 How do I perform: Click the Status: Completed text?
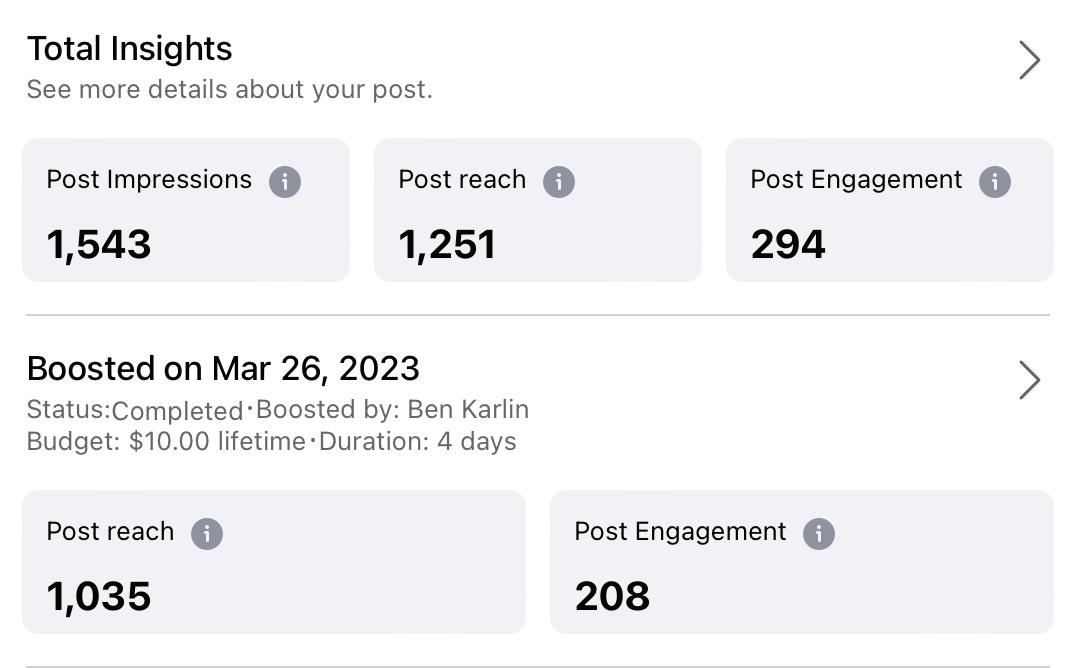(x=135, y=411)
